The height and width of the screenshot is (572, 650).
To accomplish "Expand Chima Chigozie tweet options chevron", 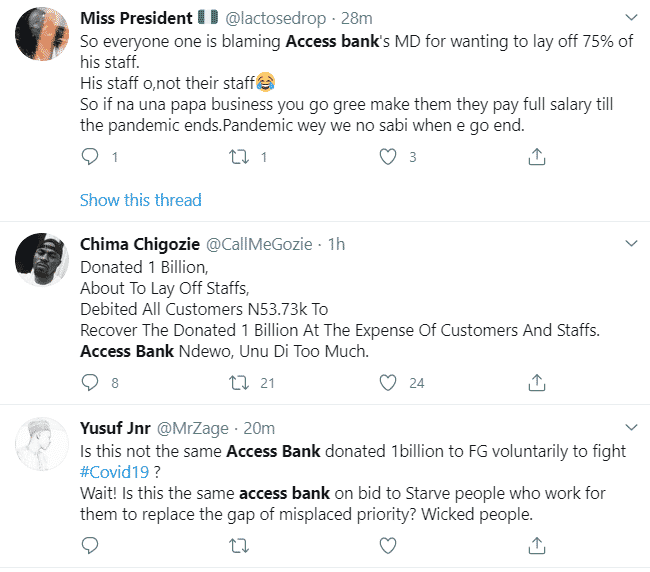I will (630, 243).
